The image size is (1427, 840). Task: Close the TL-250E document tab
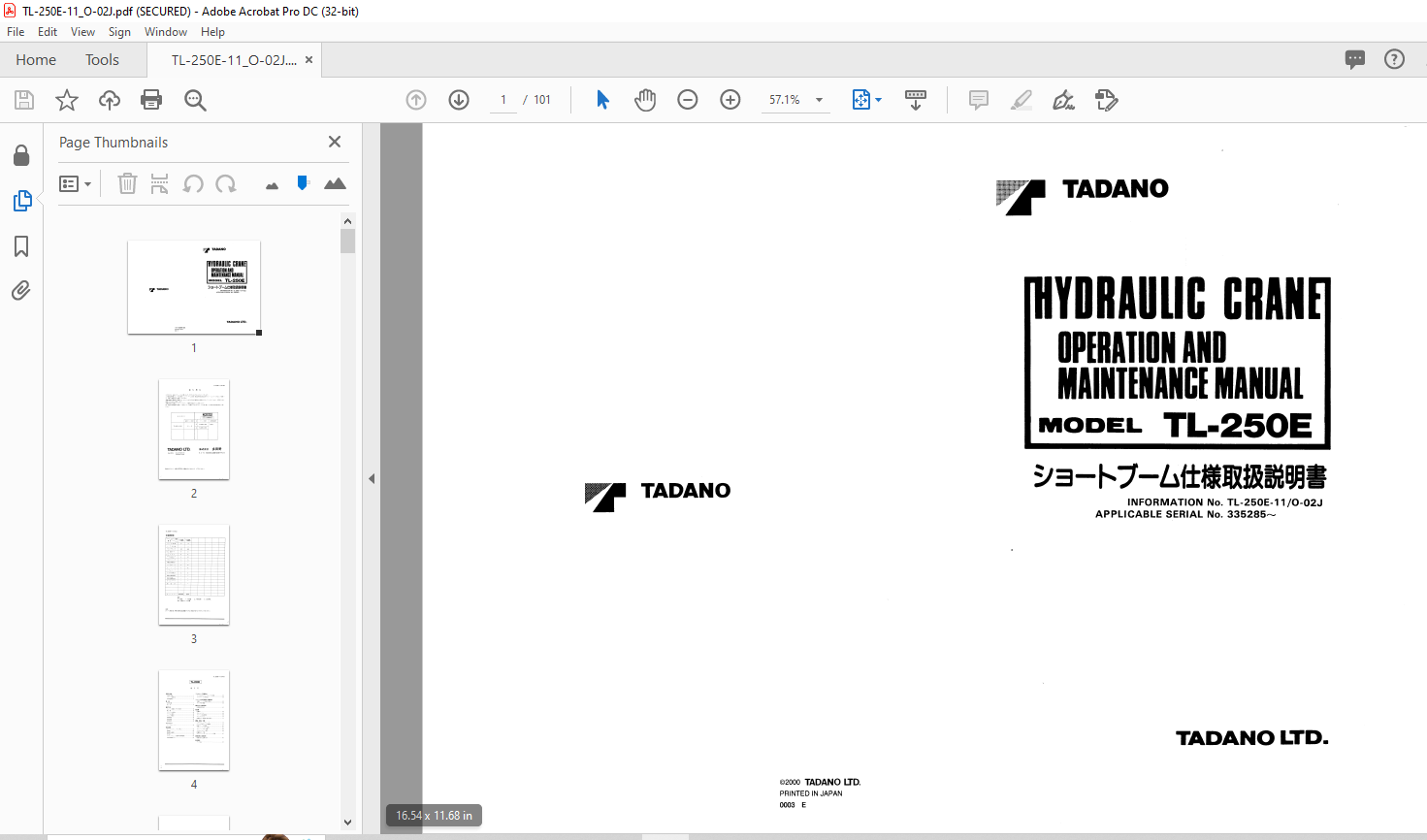point(309,60)
